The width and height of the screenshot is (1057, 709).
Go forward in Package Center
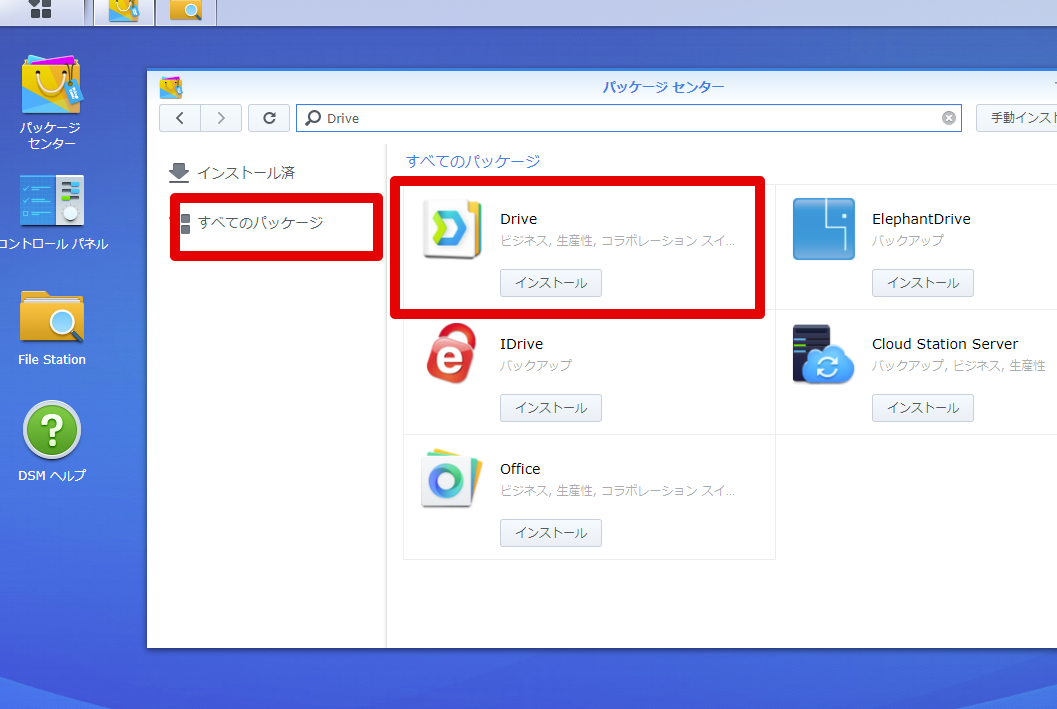pos(221,118)
